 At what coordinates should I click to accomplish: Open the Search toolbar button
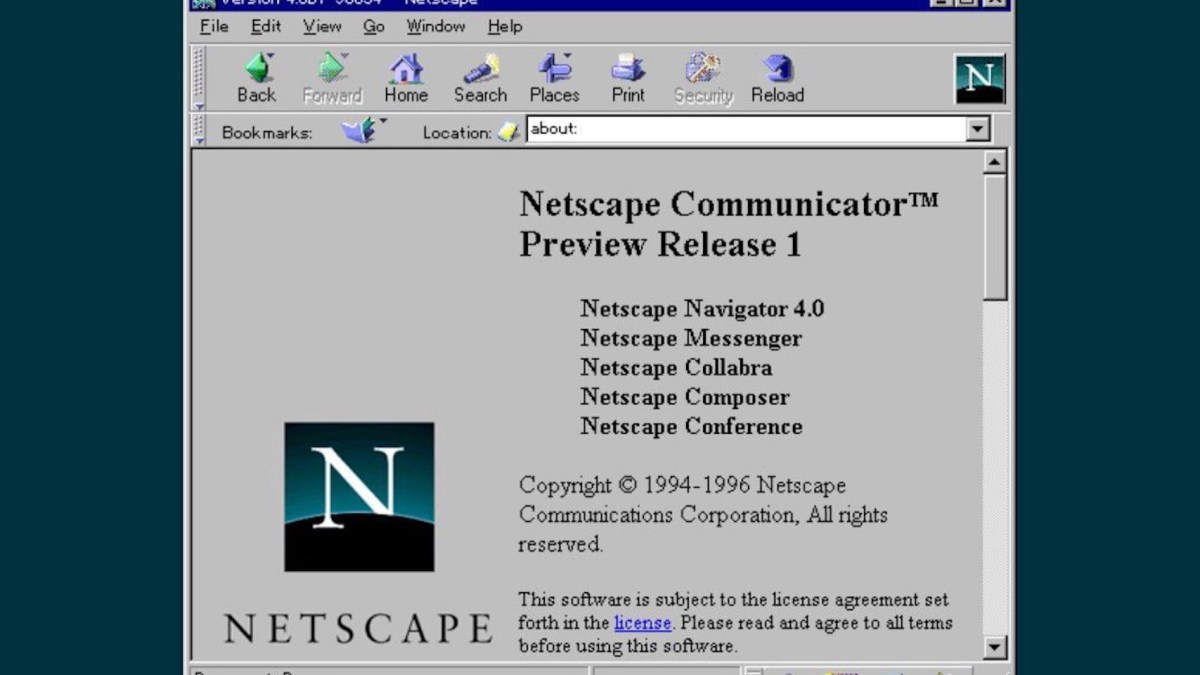pos(481,79)
